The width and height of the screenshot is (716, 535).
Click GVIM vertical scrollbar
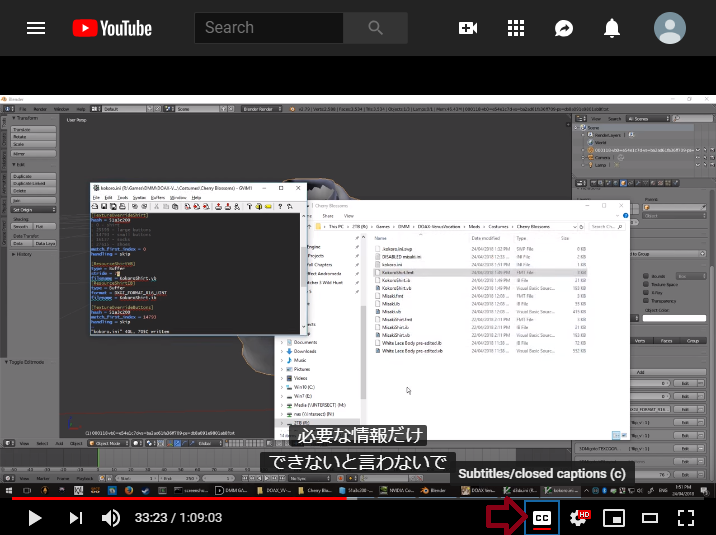point(304,271)
